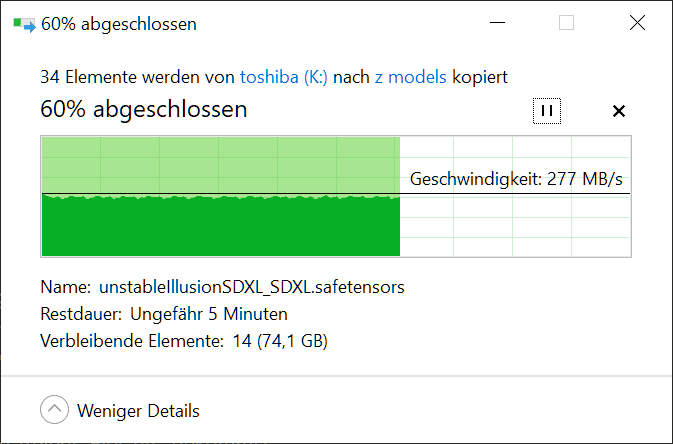
Task: Click the 34 Elemente werden von text
Action: (x=138, y=76)
